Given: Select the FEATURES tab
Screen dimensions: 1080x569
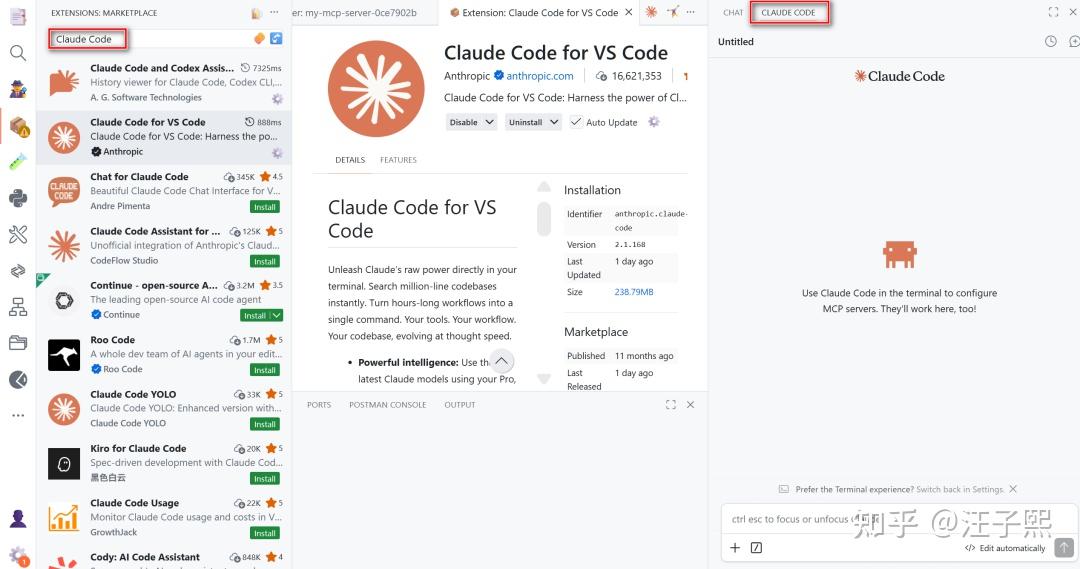Looking at the screenshot, I should (x=398, y=160).
